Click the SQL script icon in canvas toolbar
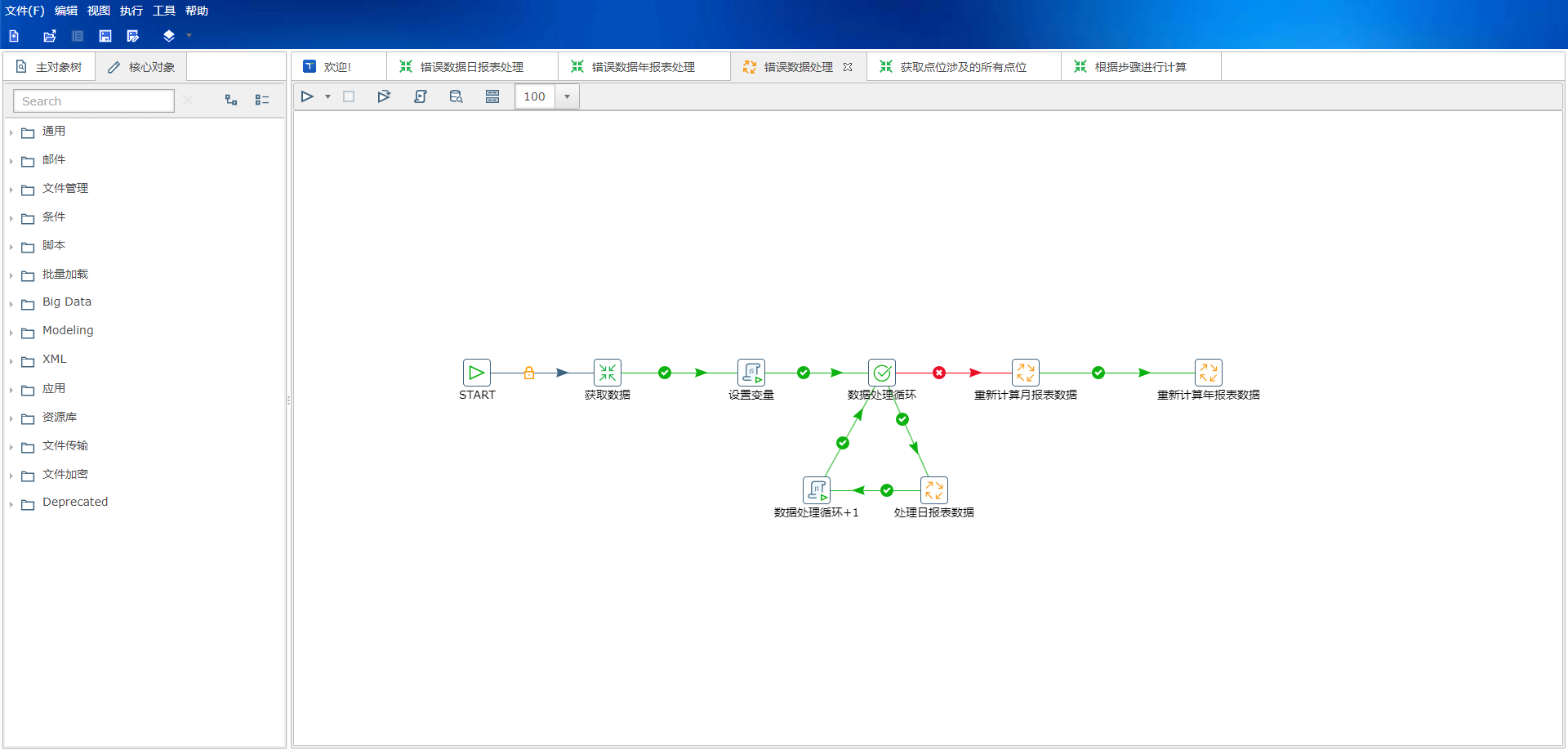Screen dimensions: 1568x751 [x=421, y=96]
